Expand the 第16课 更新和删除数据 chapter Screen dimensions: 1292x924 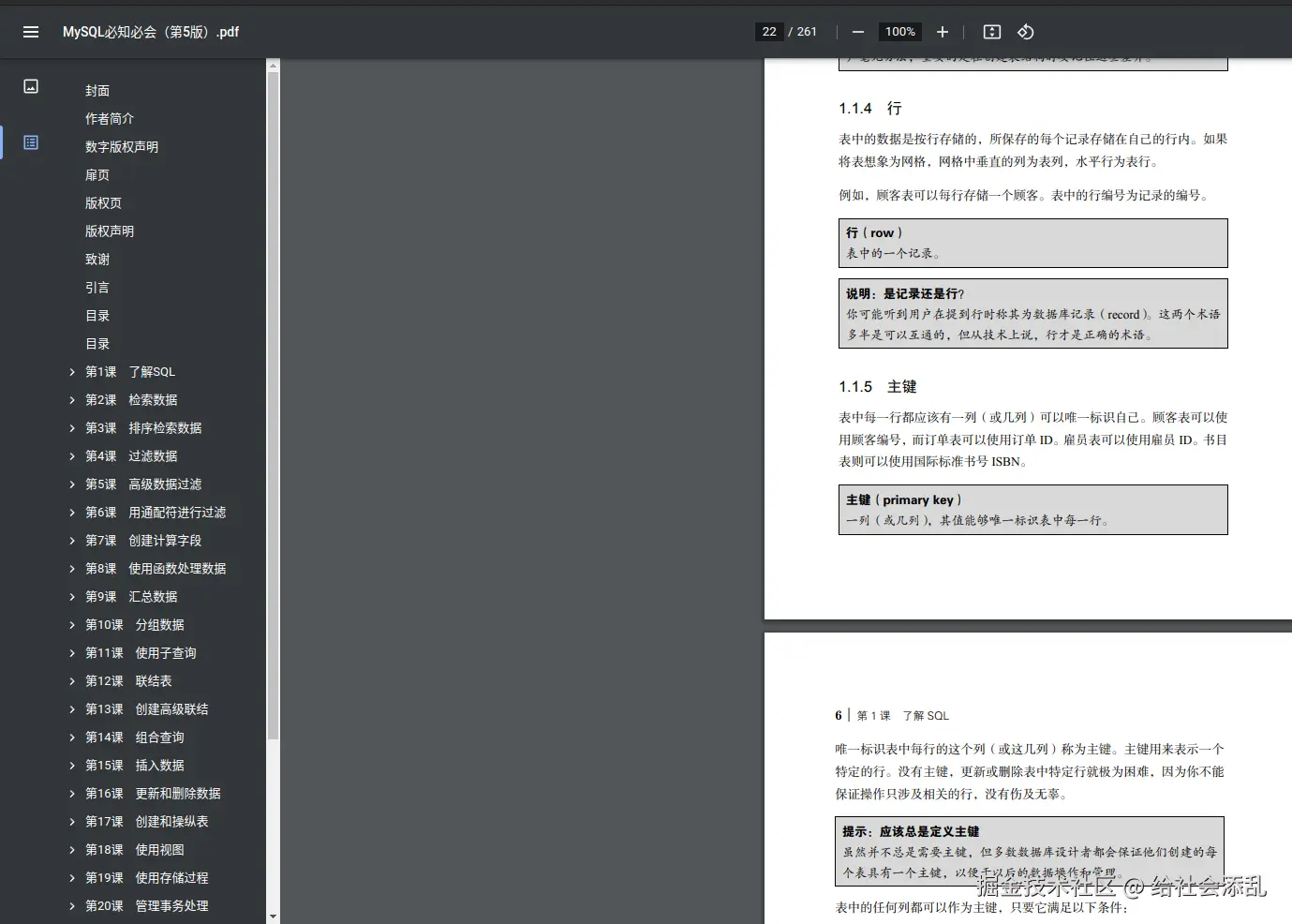72,794
